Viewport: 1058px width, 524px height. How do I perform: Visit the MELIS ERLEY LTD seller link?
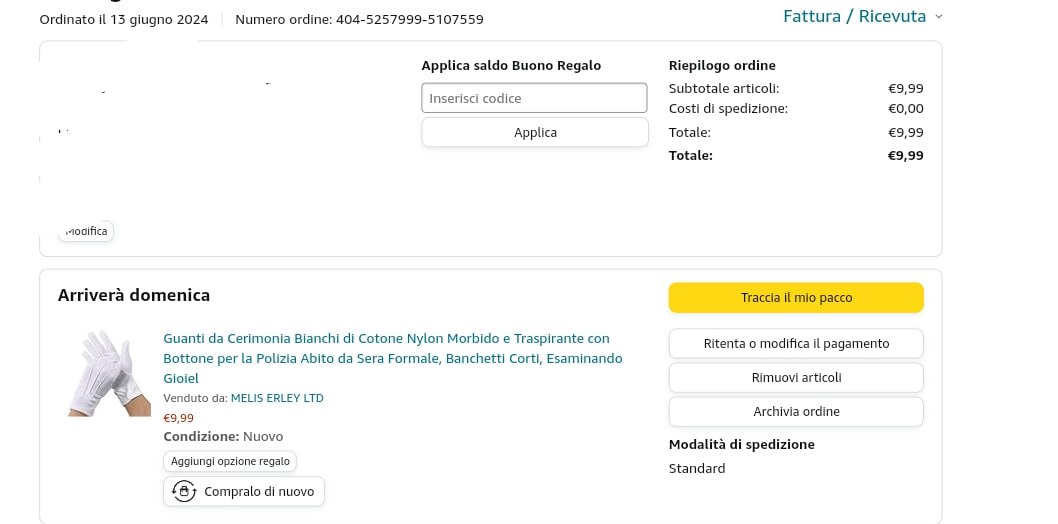277,398
